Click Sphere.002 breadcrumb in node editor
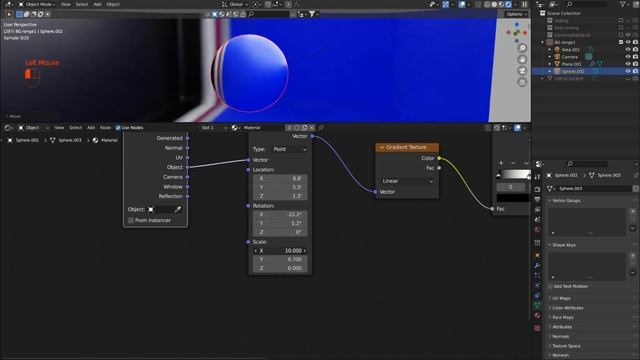 pos(27,140)
